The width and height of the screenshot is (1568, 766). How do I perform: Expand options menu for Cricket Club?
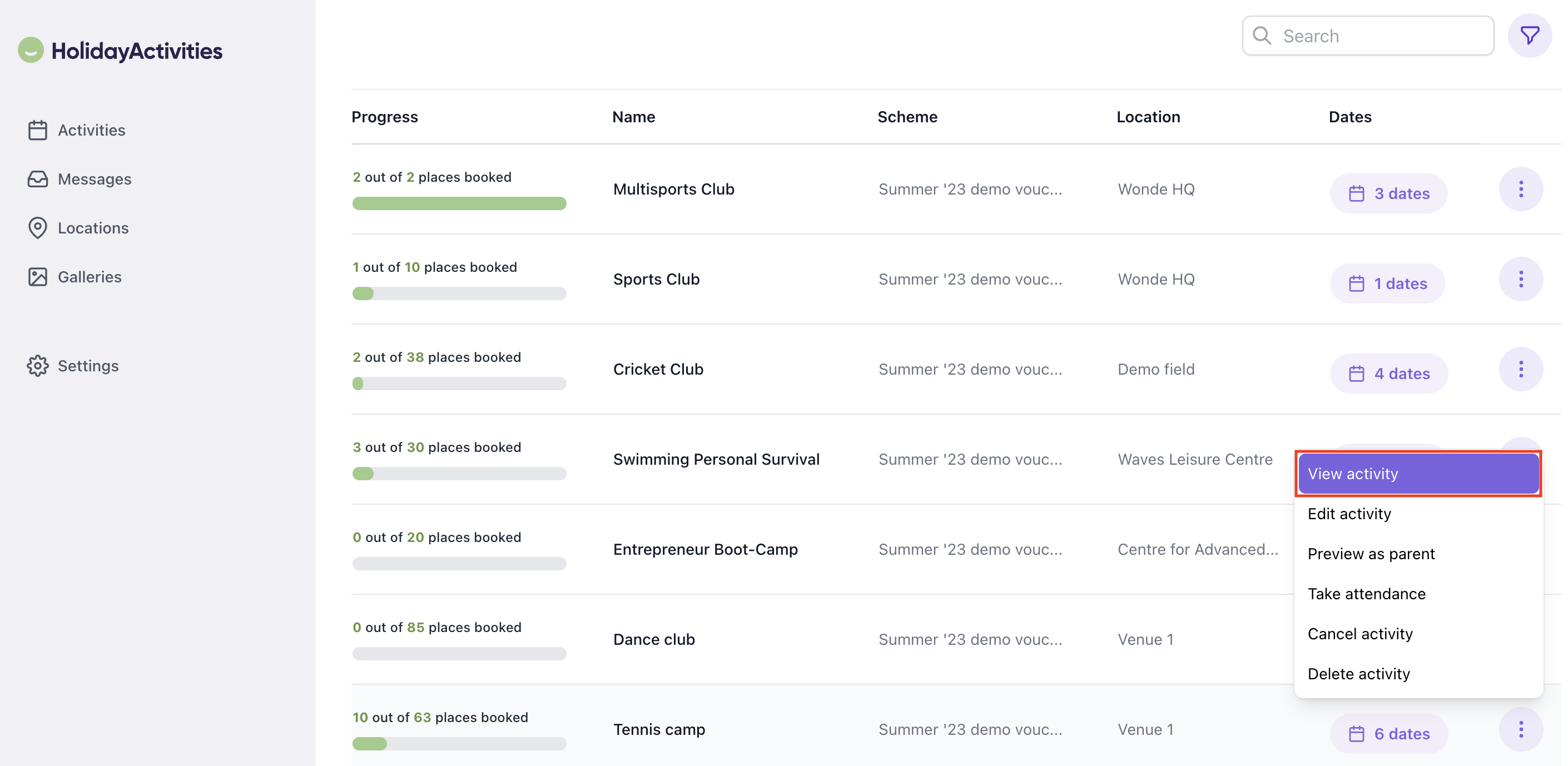click(x=1521, y=369)
